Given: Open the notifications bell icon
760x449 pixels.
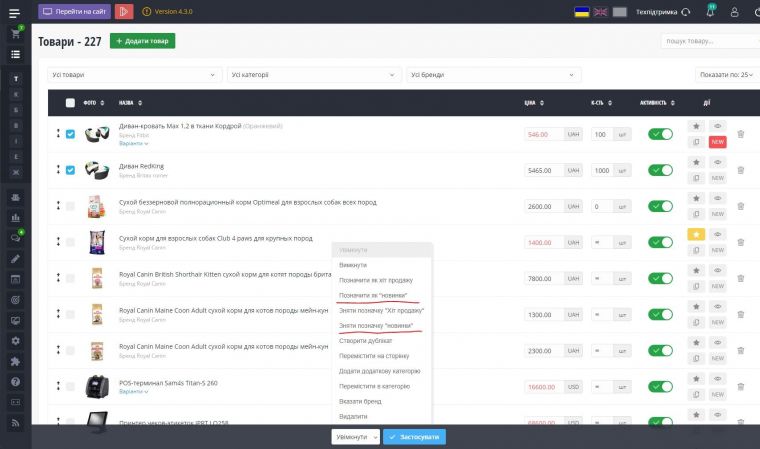Looking at the screenshot, I should pos(711,12).
